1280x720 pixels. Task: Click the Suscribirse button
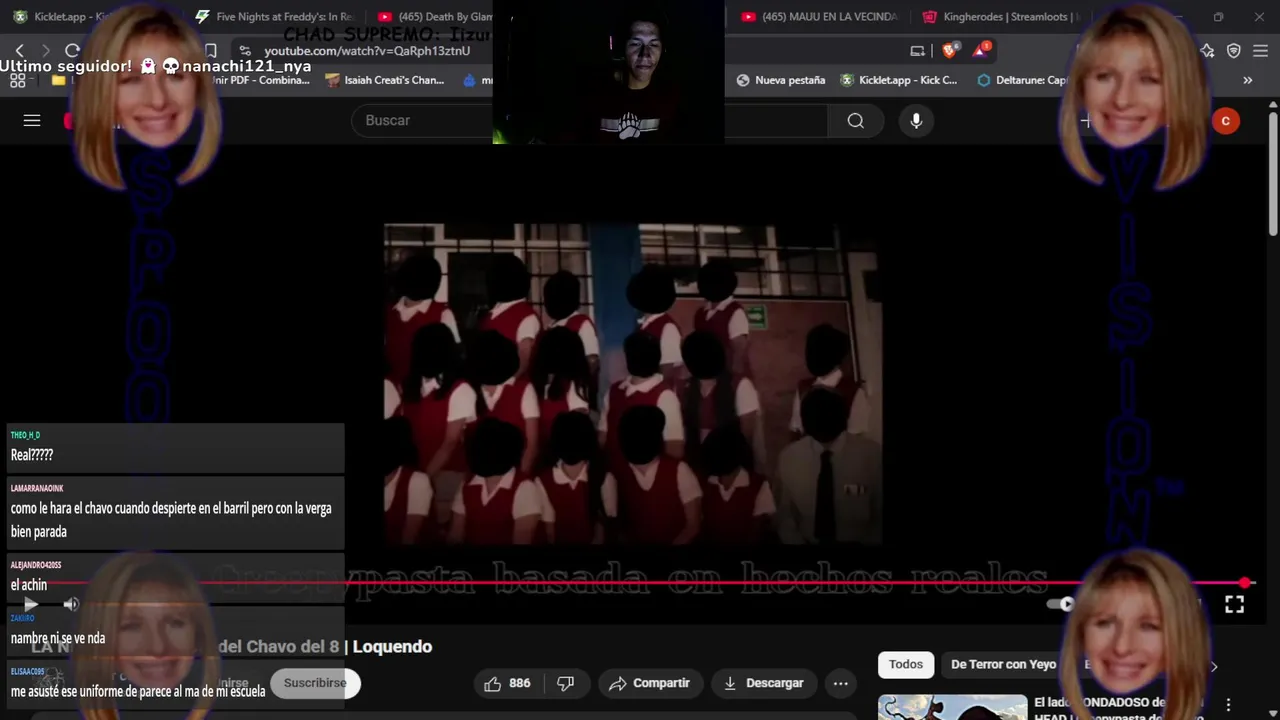(315, 683)
